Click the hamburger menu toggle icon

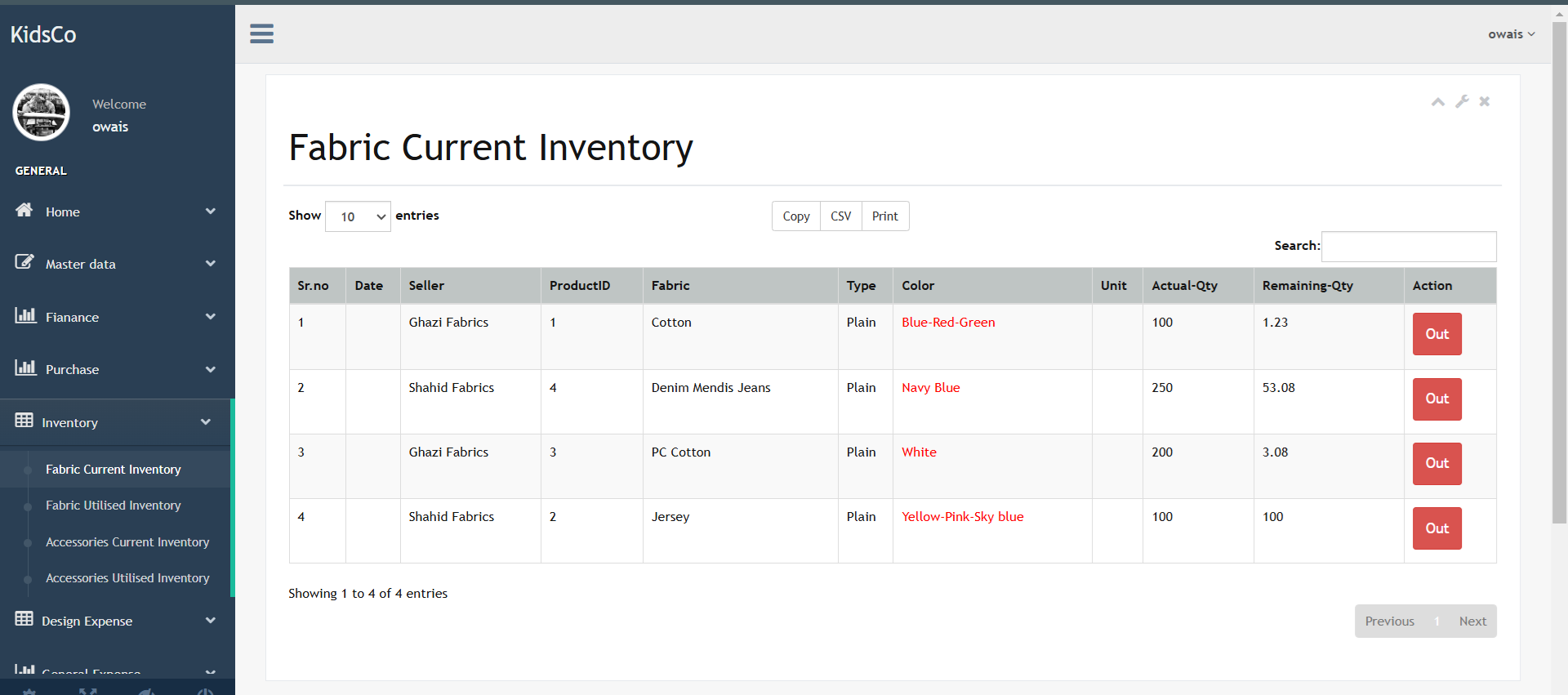tap(261, 33)
